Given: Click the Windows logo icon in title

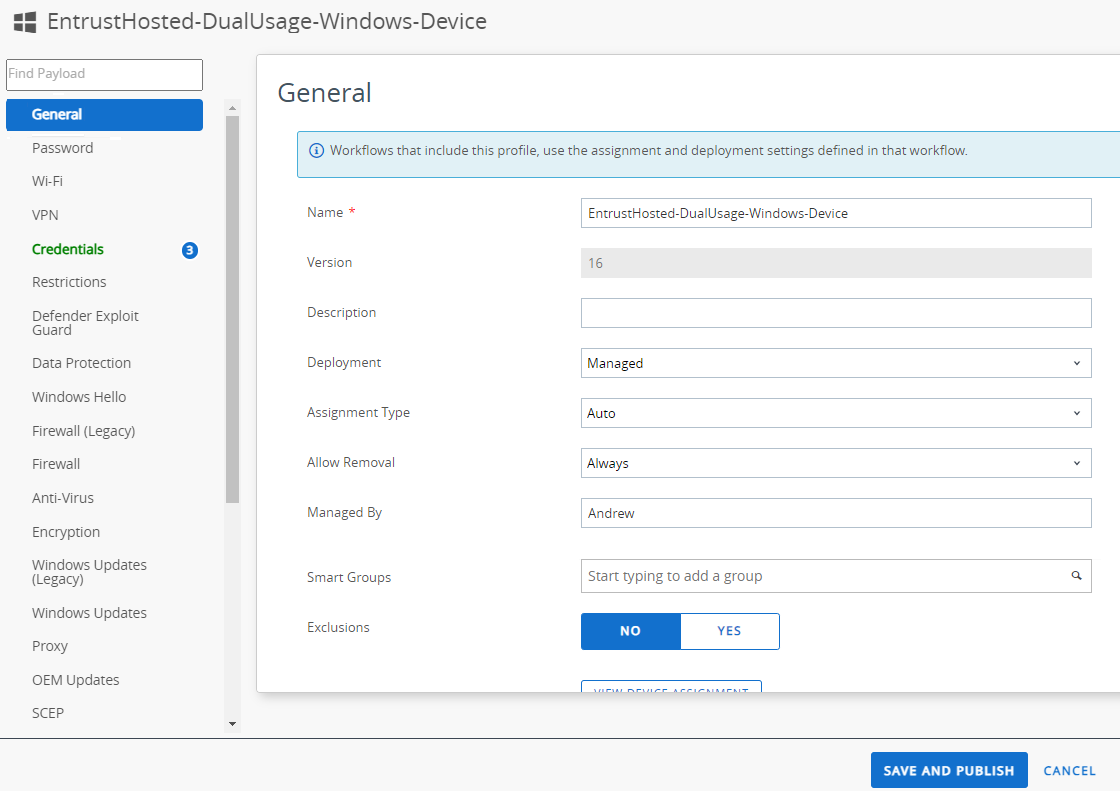Looking at the screenshot, I should tap(25, 21).
